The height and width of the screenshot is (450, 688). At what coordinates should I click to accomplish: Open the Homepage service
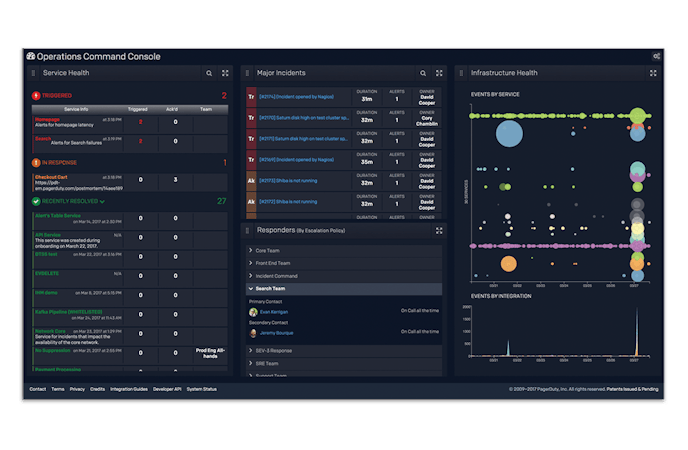(x=47, y=120)
